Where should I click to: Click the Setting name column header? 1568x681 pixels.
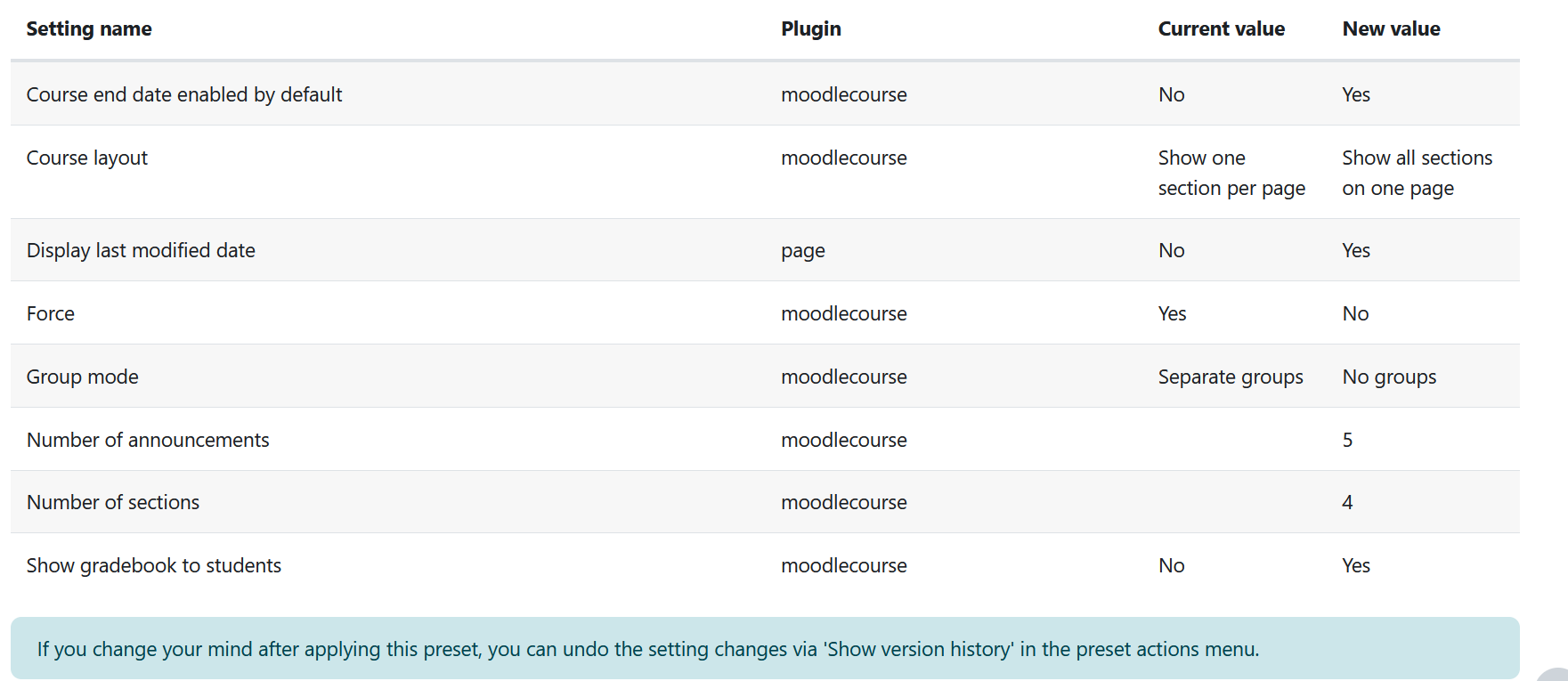click(89, 28)
